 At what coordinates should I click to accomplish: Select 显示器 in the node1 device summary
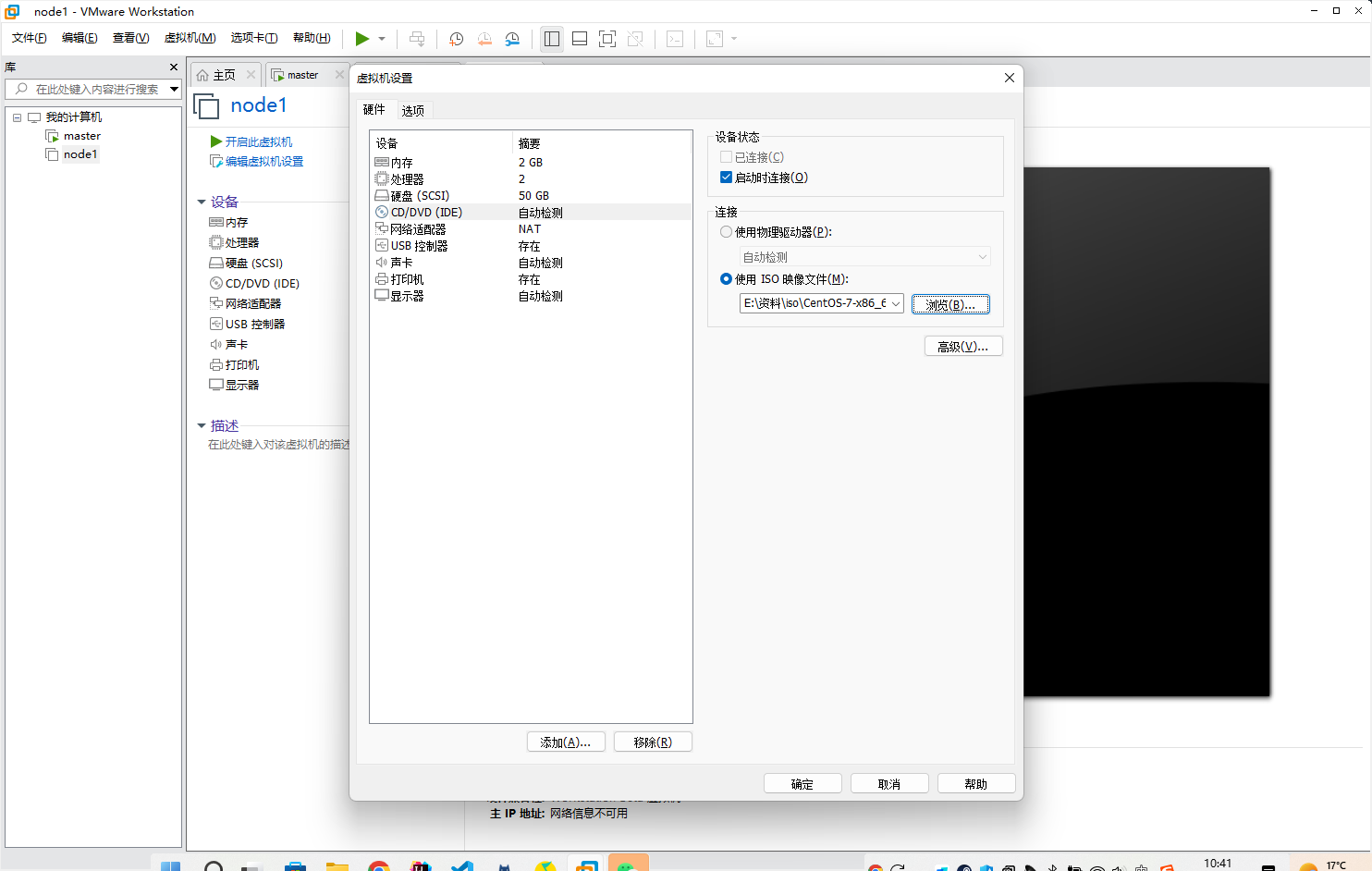tap(234, 386)
